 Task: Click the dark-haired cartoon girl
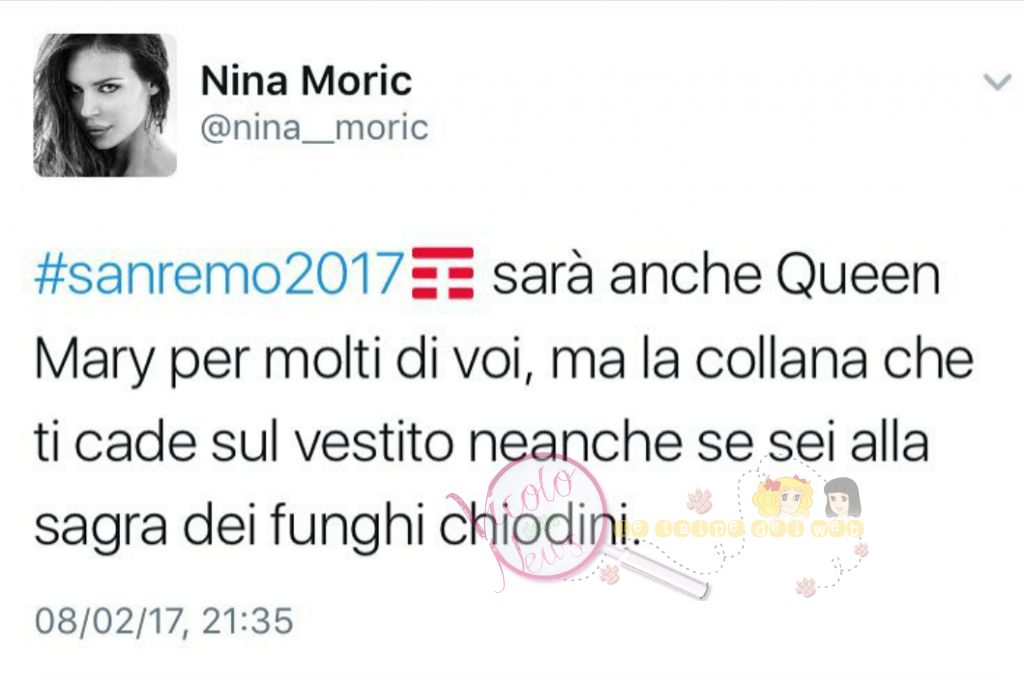[x=842, y=498]
